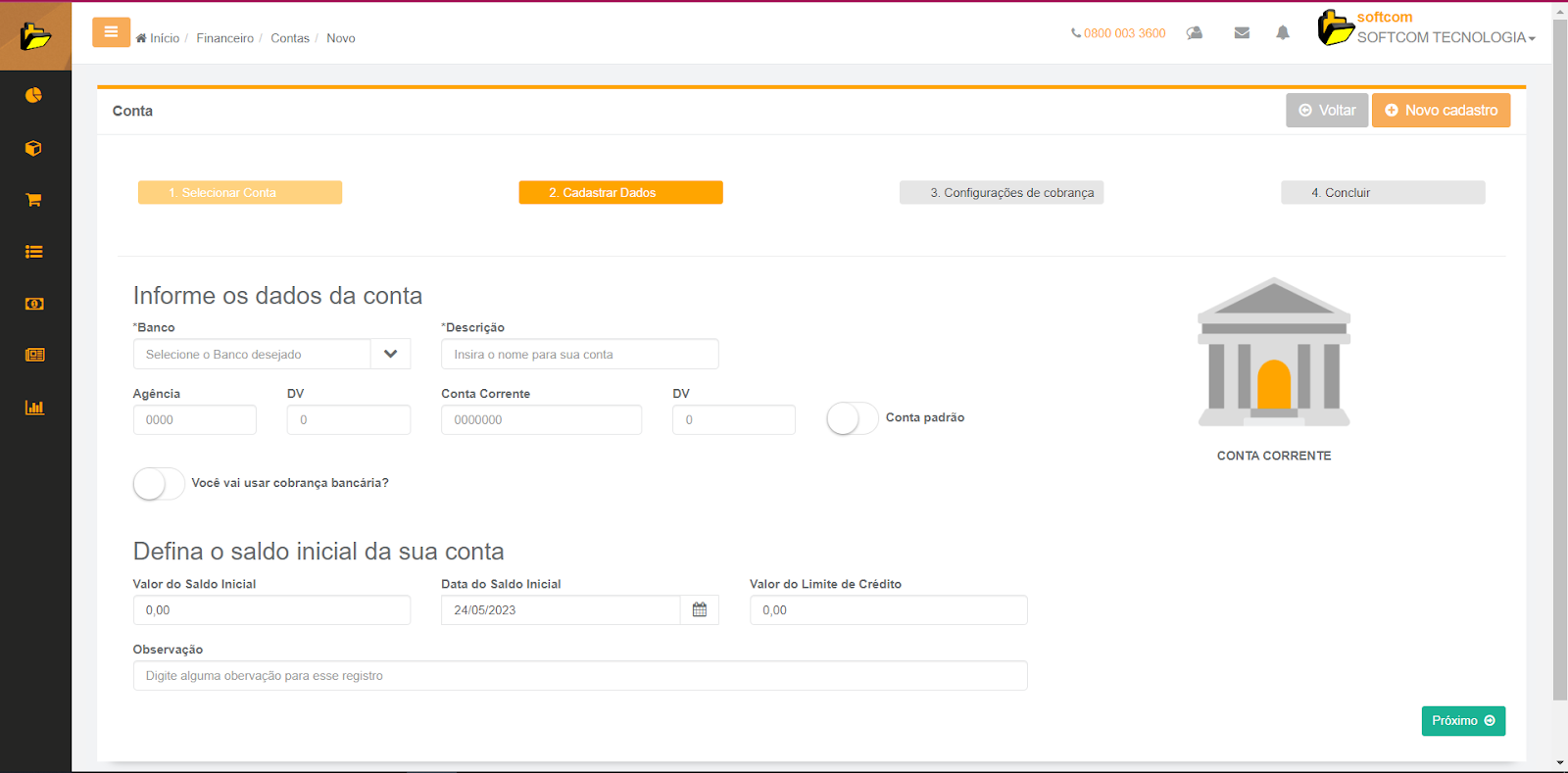1568x773 pixels.
Task: Click the Financeiro breadcrumb link
Action: pos(224,38)
